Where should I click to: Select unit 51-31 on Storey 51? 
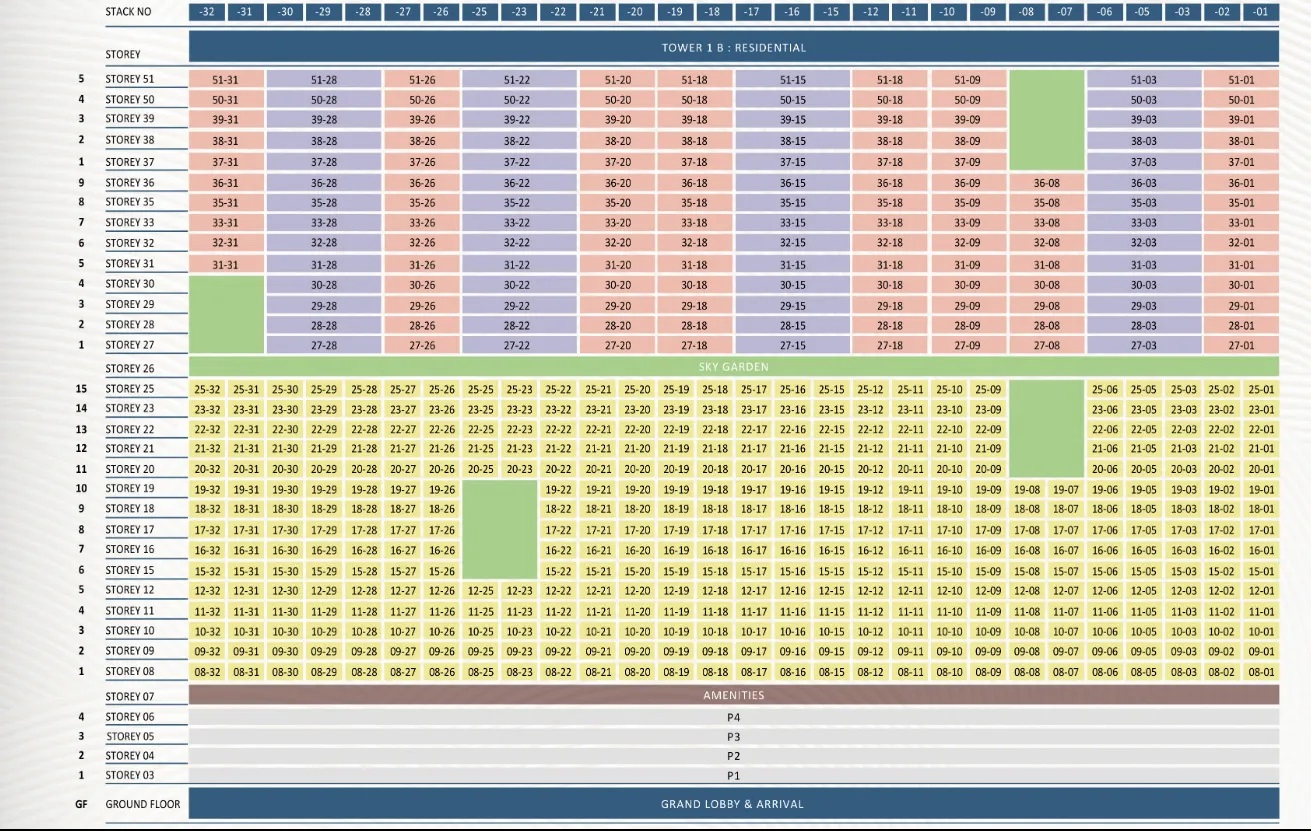point(226,80)
